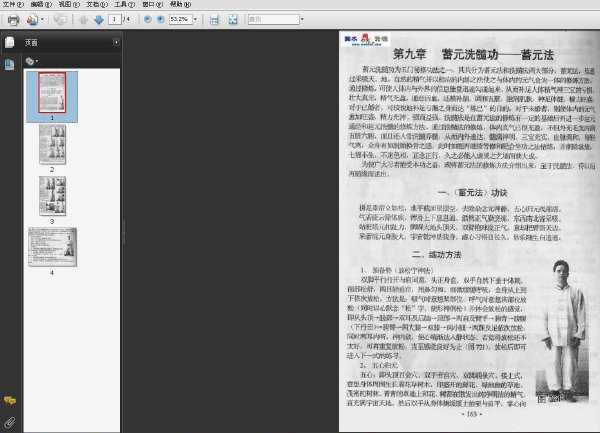Open the find box dropdown arrow
This screenshot has height=433, width=600.
click(x=302, y=19)
